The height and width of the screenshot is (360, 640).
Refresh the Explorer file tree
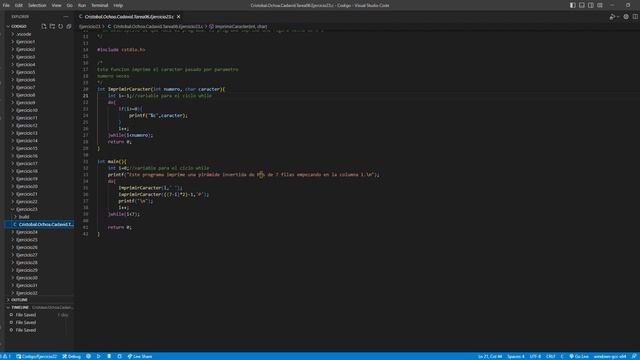60,26
